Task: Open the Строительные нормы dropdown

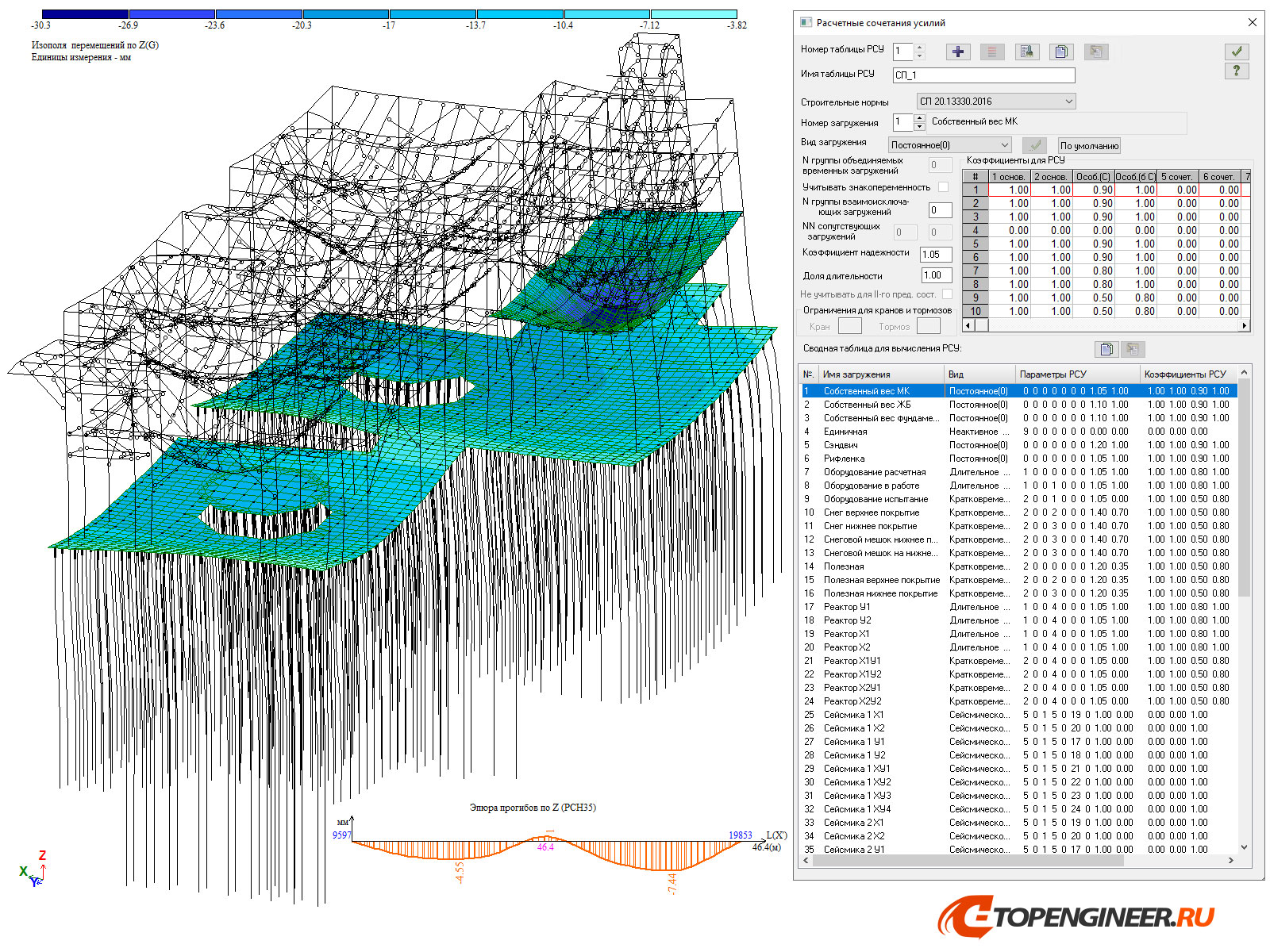Action: coord(1068,101)
